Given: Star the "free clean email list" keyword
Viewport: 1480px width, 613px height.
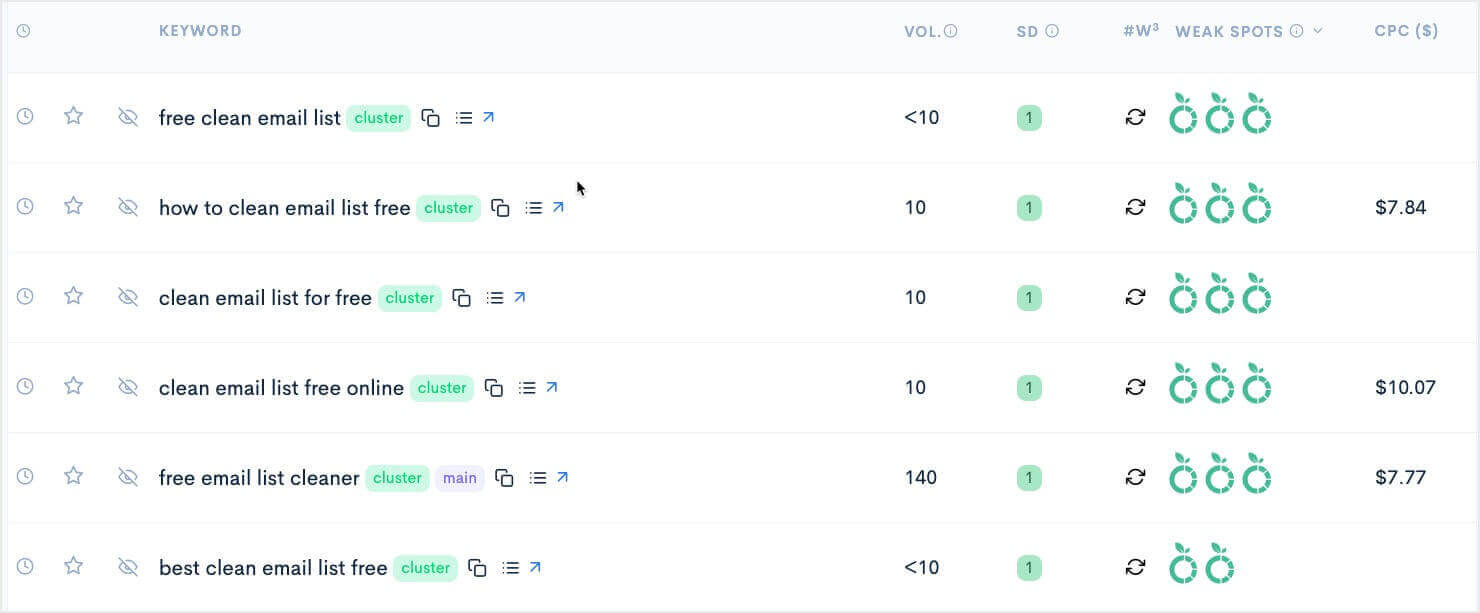Looking at the screenshot, I should [x=73, y=116].
